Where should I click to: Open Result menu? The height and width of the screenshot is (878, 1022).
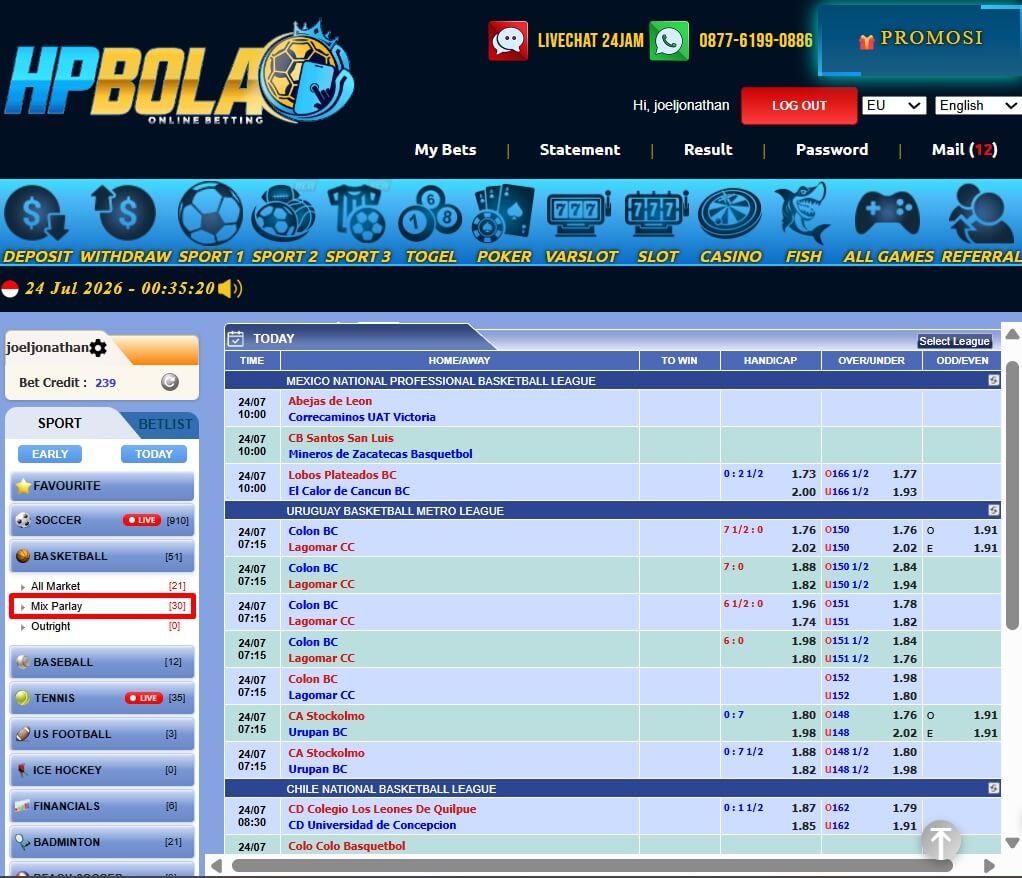pos(708,150)
